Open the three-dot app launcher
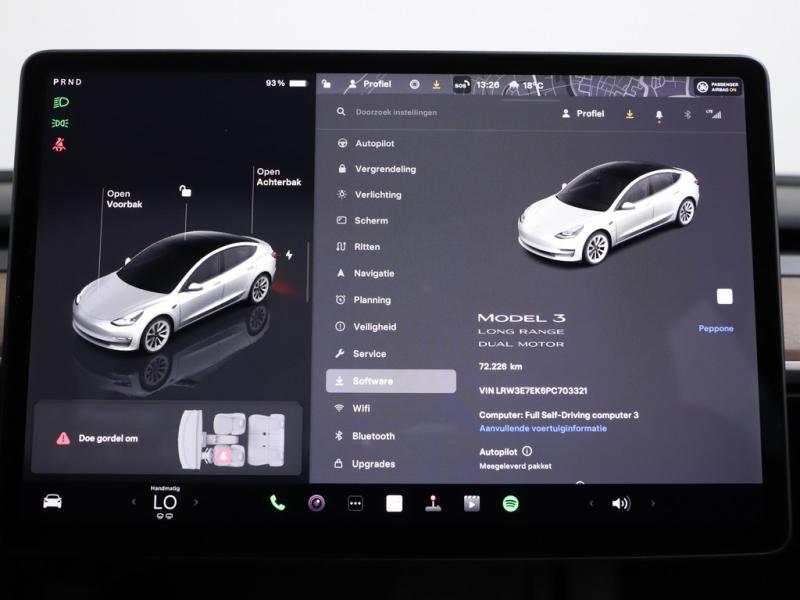Screen dimensions: 800x600 355,504
